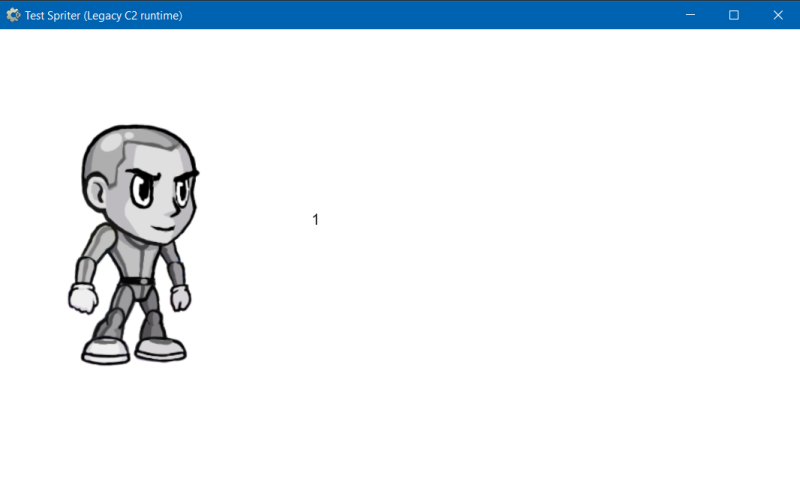The image size is (800, 478).
Task: Click the character's eye on the right
Action: click(181, 193)
